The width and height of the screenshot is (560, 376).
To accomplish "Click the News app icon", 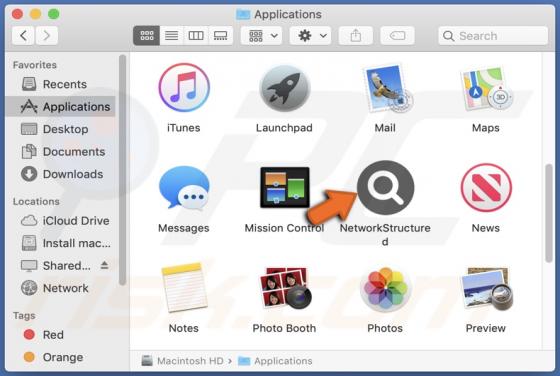I will pyautogui.click(x=486, y=188).
